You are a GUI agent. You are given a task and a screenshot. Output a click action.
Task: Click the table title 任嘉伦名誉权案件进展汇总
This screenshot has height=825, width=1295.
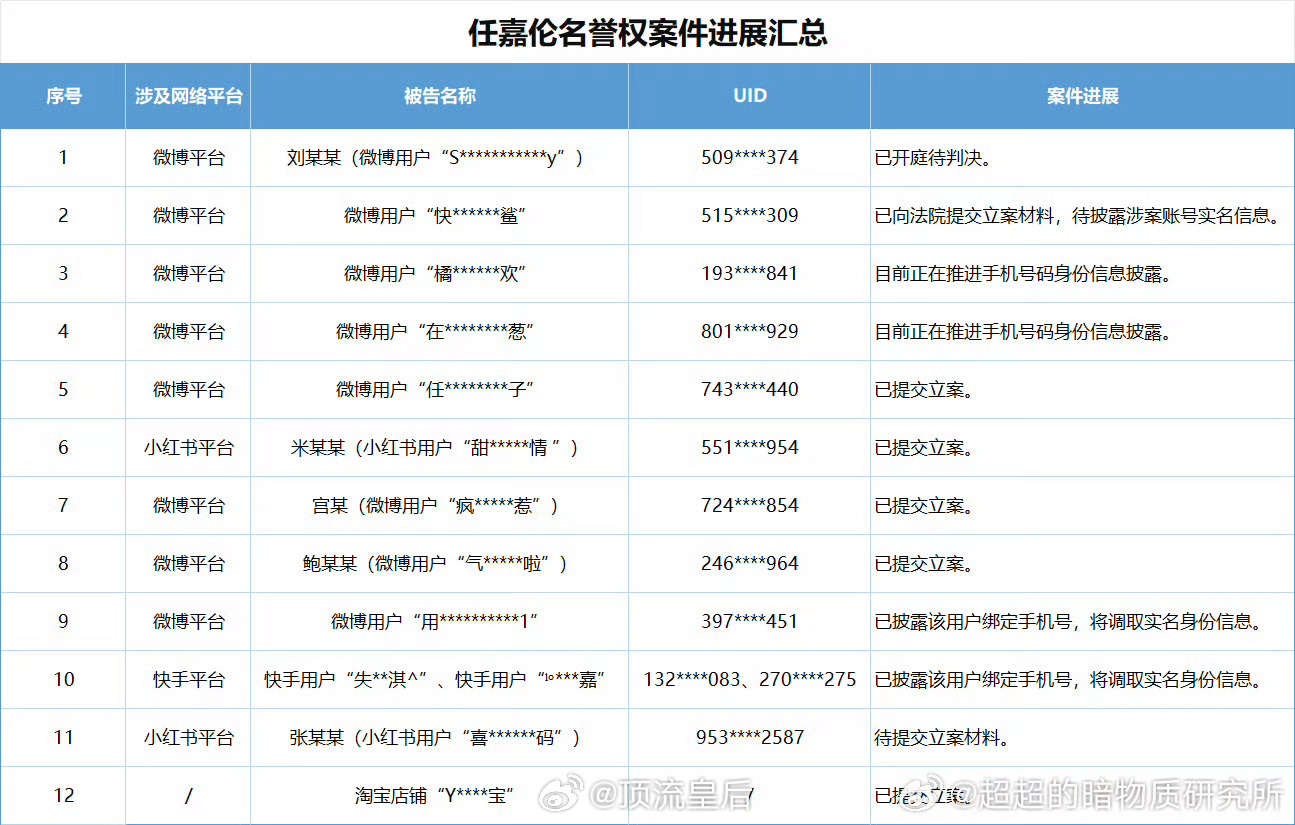pyautogui.click(x=647, y=30)
